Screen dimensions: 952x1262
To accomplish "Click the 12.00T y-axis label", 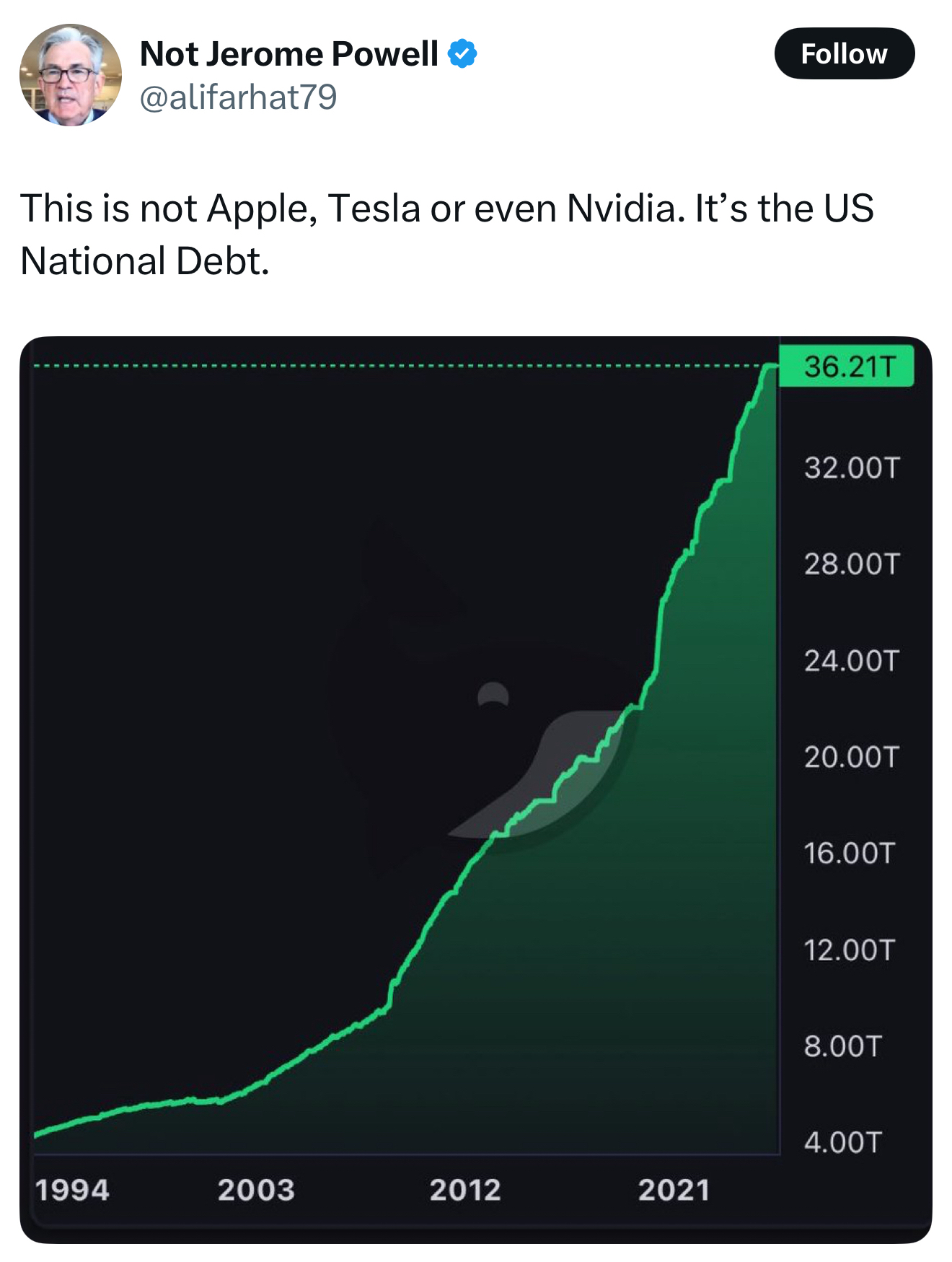I will coord(850,950).
